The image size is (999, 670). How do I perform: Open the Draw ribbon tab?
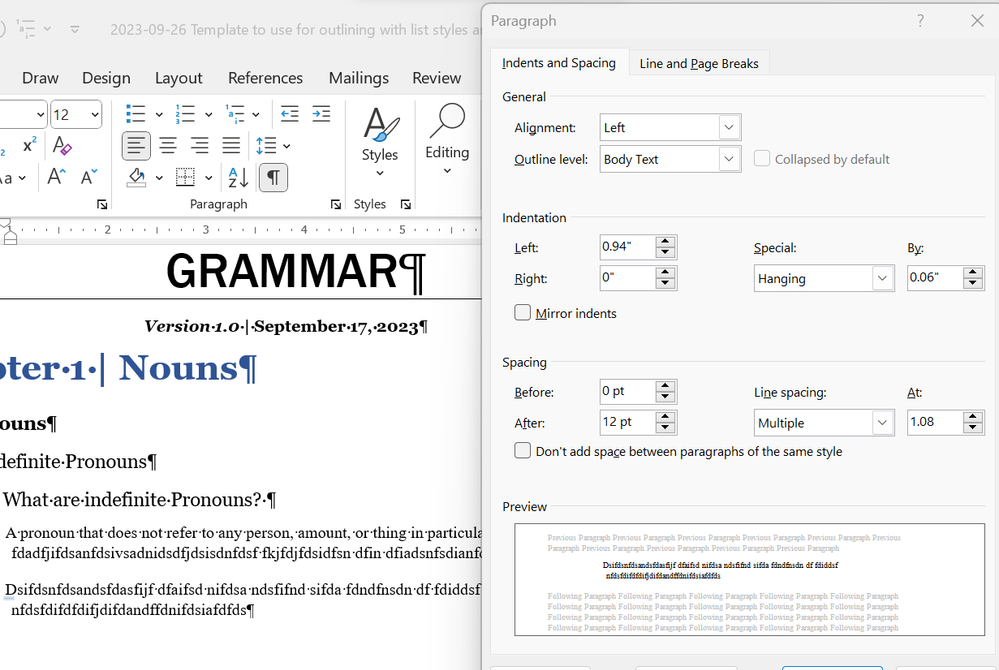(x=40, y=78)
